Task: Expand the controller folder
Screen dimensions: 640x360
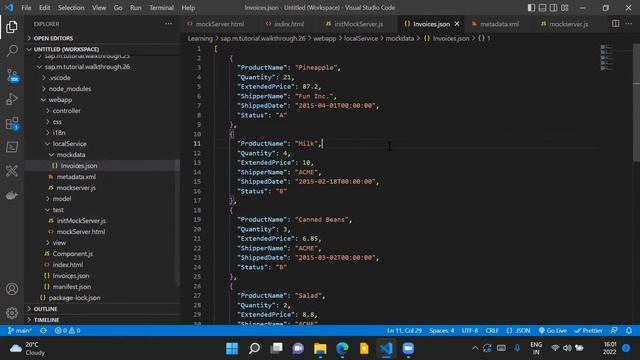Action: (x=66, y=111)
